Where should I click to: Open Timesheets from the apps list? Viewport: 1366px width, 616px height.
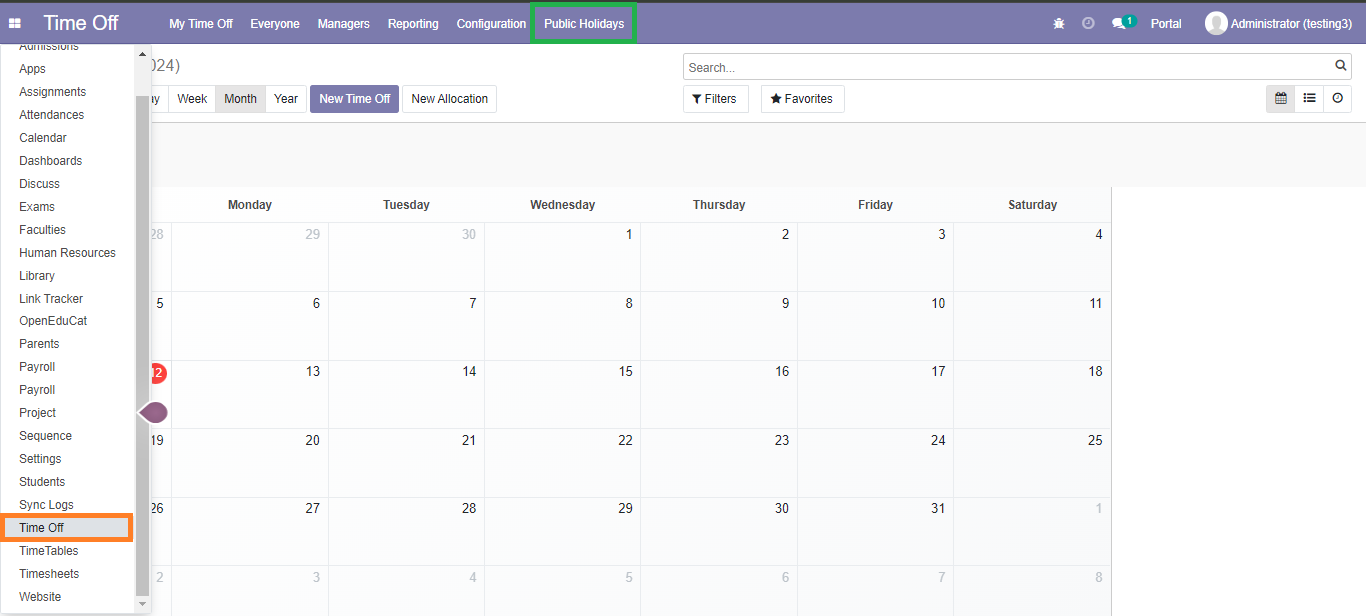[x=67, y=574]
